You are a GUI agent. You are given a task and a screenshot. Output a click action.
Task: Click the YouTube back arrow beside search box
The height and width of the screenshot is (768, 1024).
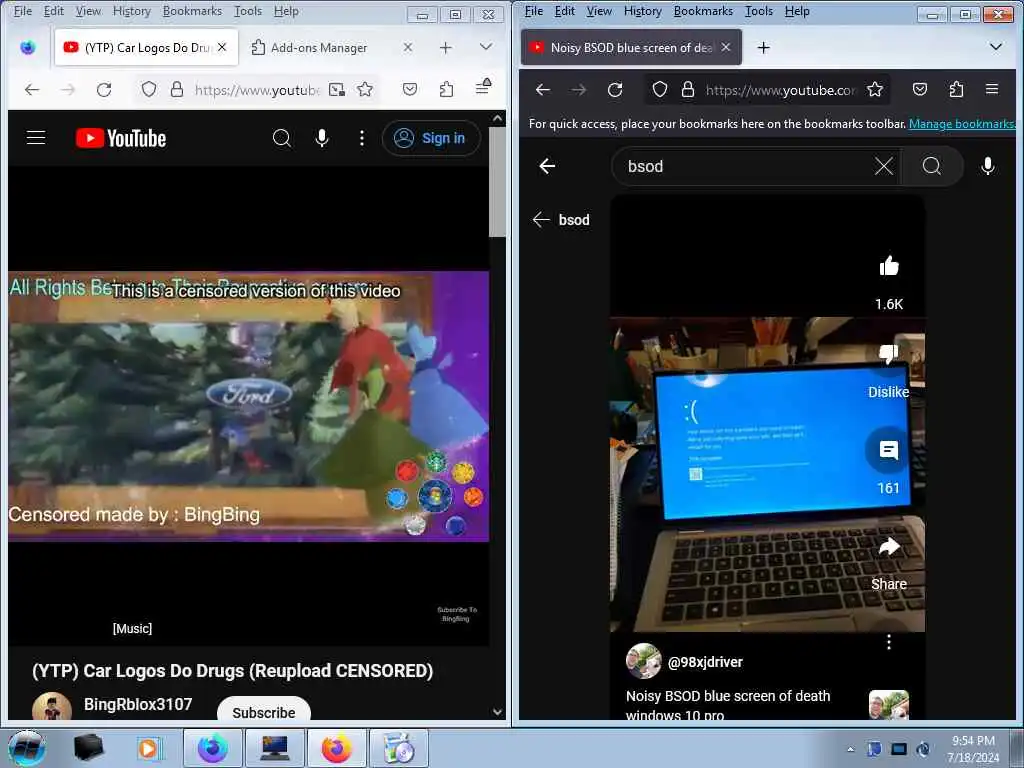[547, 166]
